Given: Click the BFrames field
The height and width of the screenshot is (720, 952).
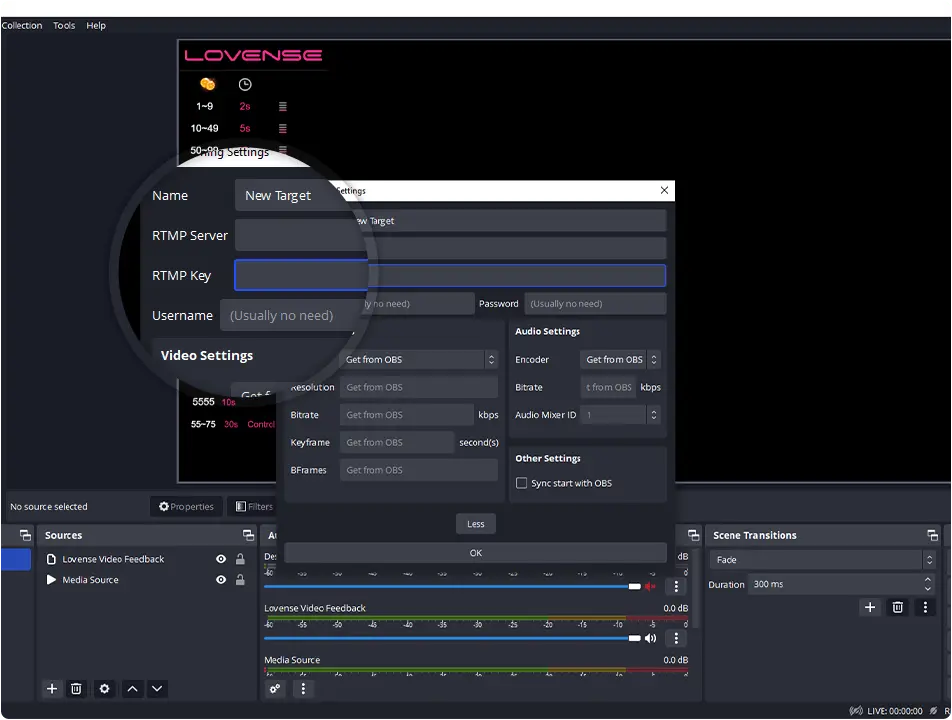Looking at the screenshot, I should click(x=419, y=470).
